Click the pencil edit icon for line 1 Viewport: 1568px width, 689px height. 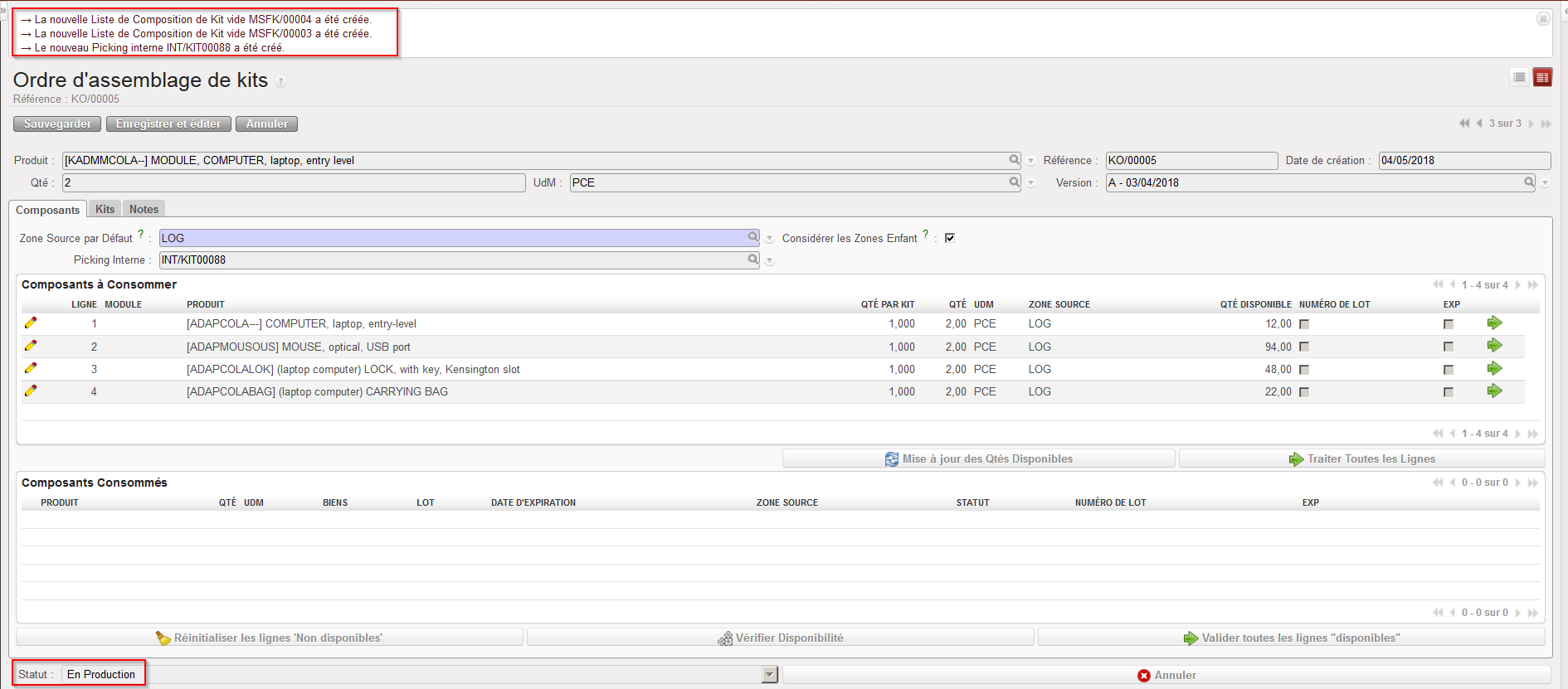(31, 323)
